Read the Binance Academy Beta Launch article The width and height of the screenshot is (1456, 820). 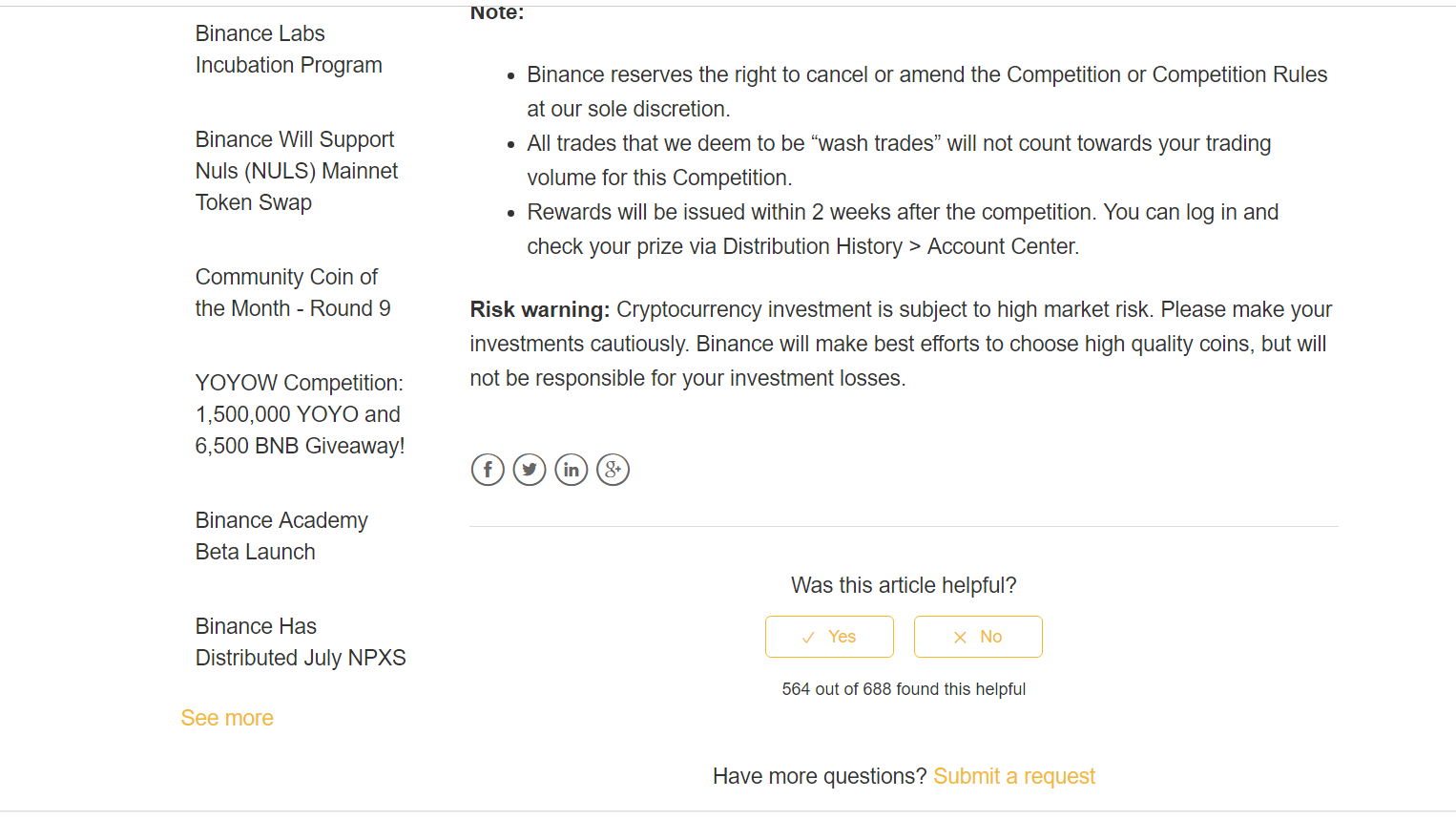click(281, 535)
